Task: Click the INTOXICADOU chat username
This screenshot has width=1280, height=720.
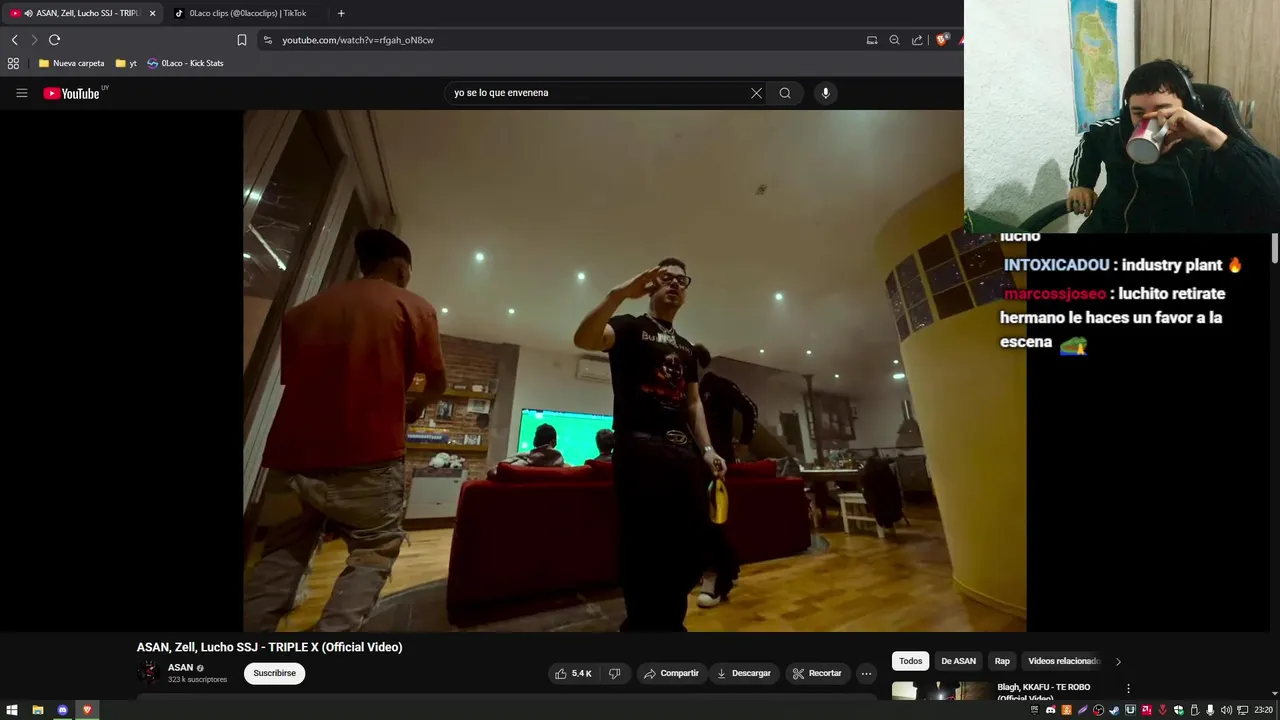Action: 1056,265
